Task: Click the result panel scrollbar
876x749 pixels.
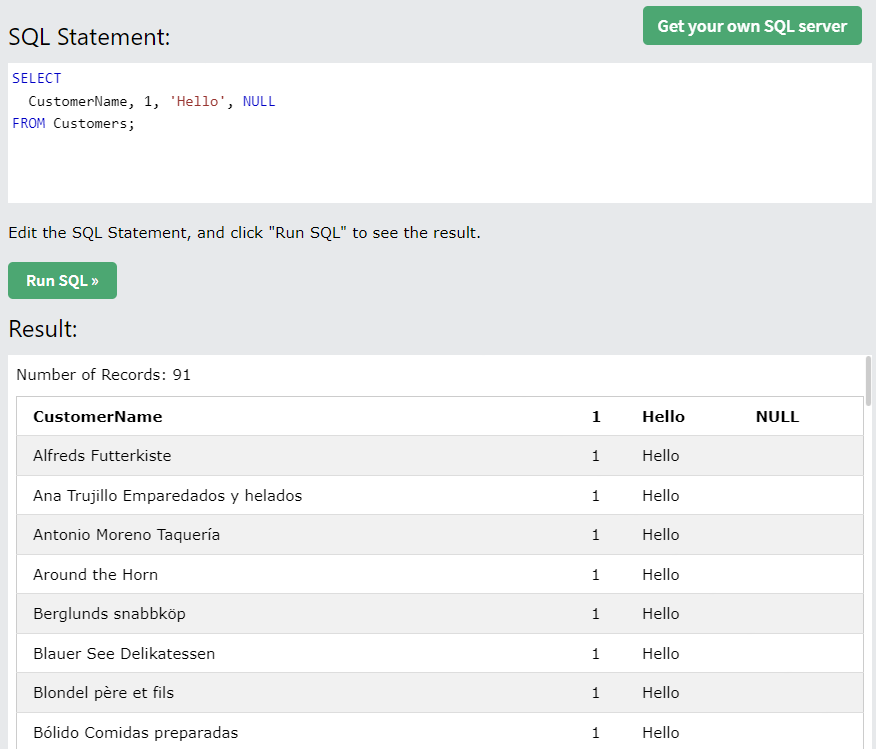Action: coord(868,381)
